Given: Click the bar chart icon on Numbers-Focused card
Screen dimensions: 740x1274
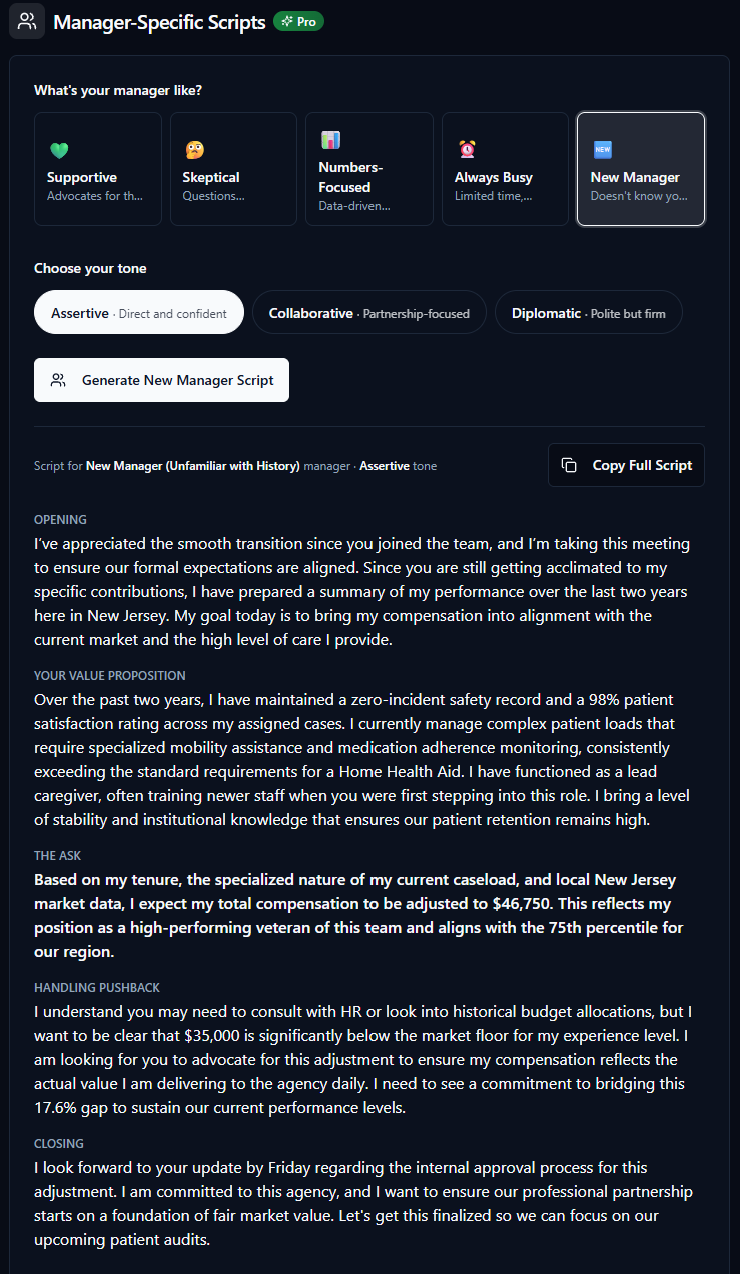Looking at the screenshot, I should pos(331,140).
